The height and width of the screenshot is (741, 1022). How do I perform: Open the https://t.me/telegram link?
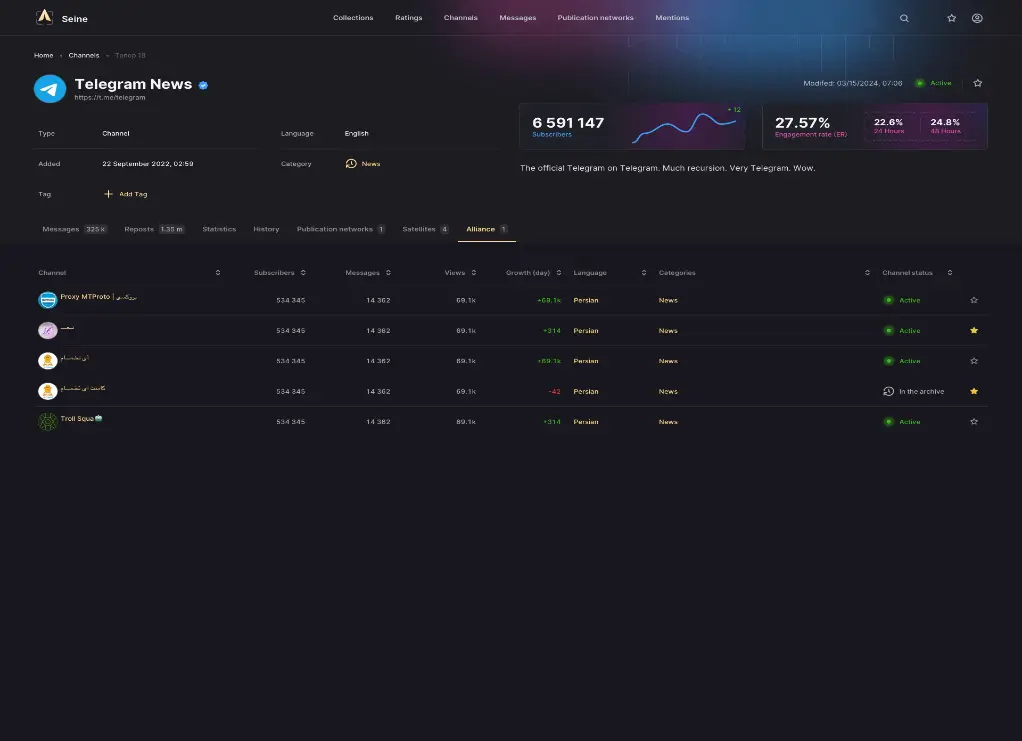(x=110, y=98)
